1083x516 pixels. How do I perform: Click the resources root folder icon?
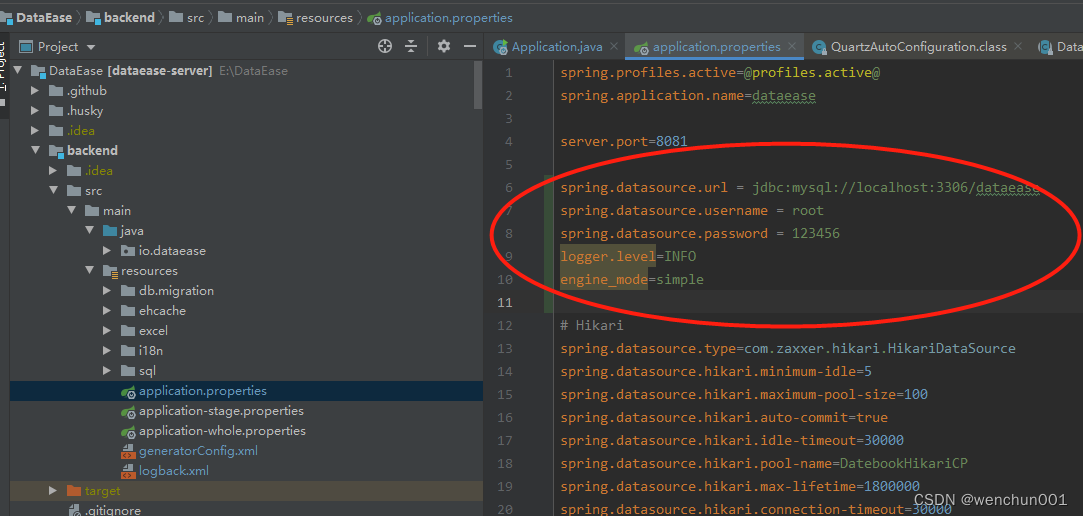point(110,271)
